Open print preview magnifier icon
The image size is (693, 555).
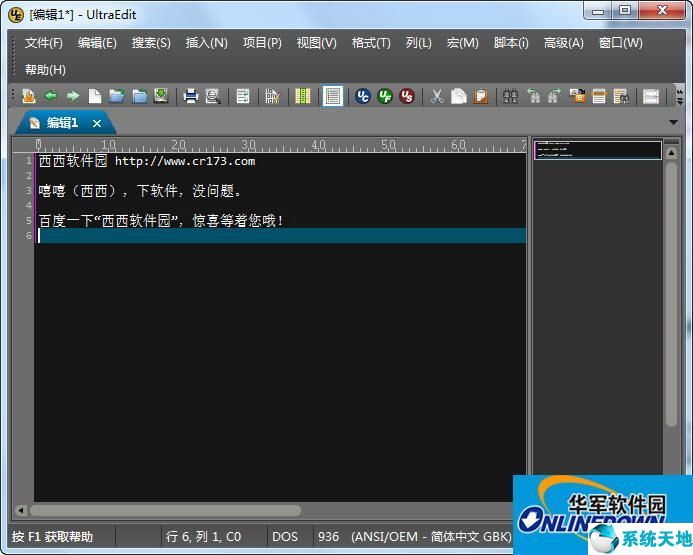coord(213,96)
